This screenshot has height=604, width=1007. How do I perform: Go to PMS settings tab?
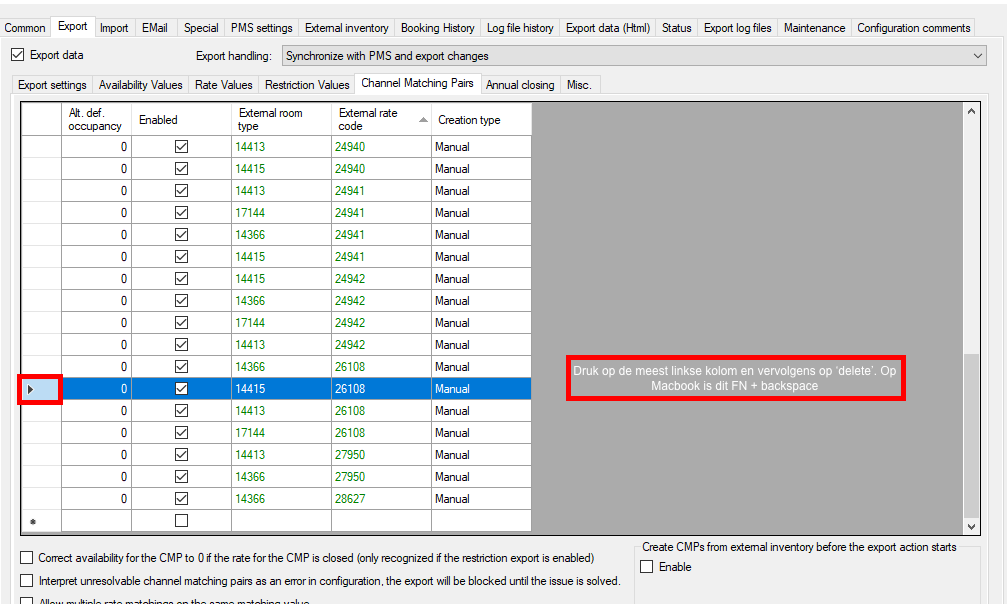pyautogui.click(x=261, y=28)
